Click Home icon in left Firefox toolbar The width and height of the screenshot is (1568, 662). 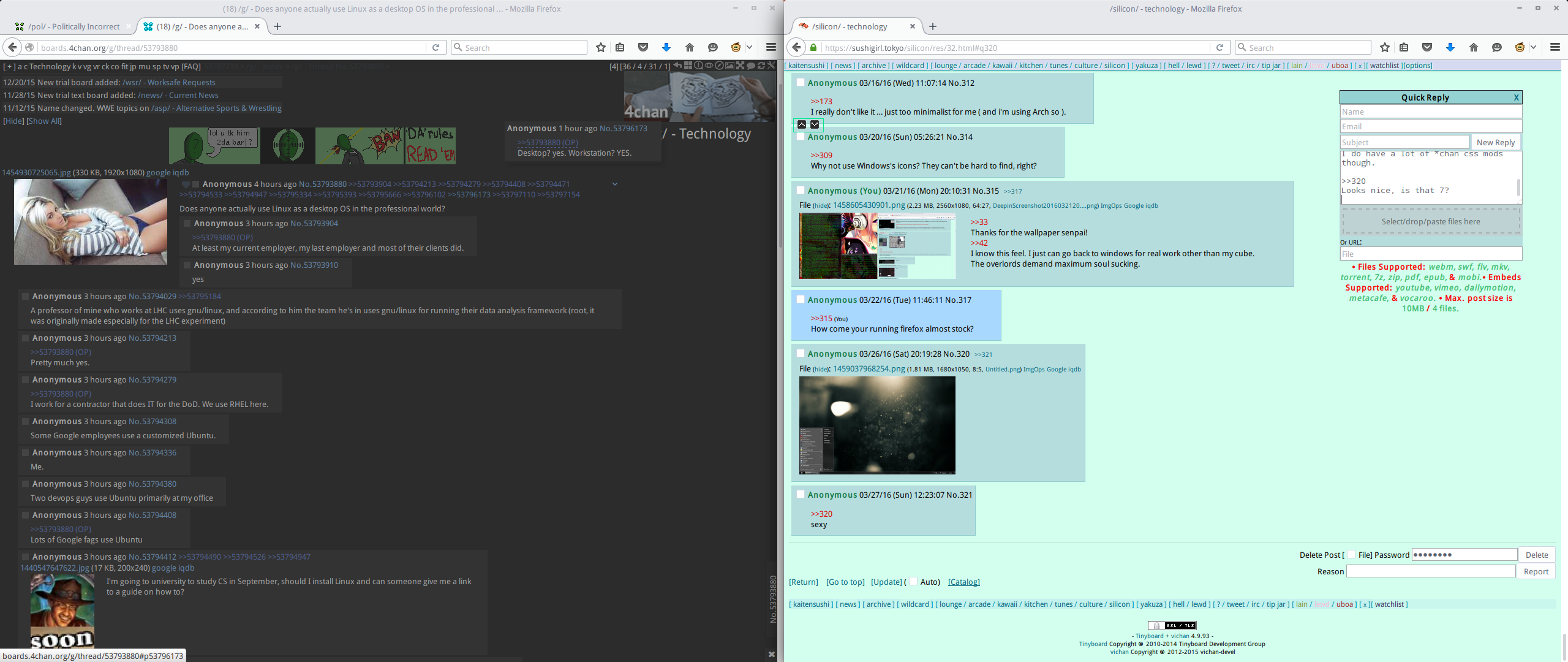[689, 47]
